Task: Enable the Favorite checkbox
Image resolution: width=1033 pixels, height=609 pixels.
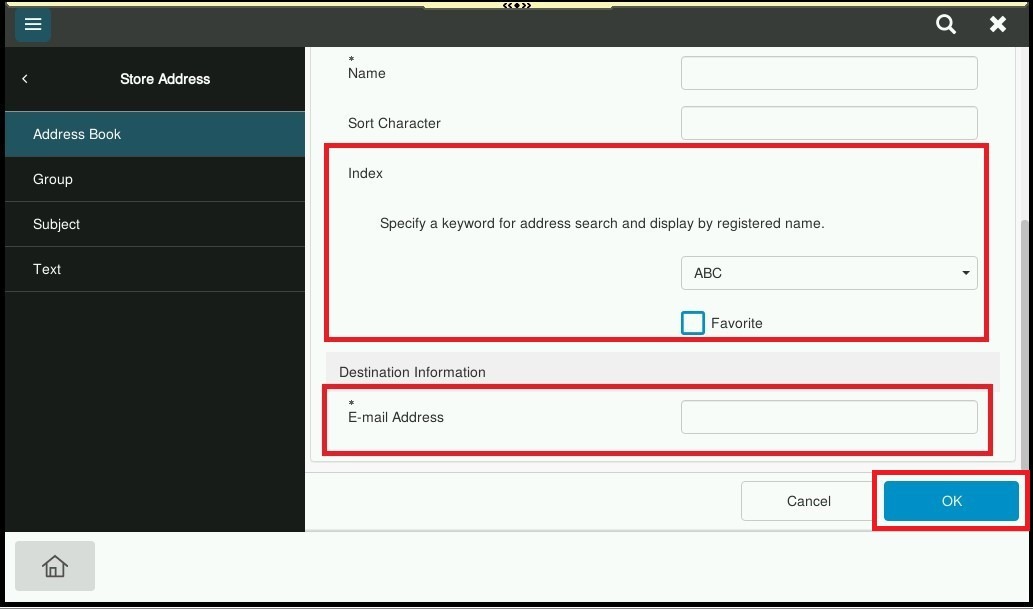Action: pos(693,323)
